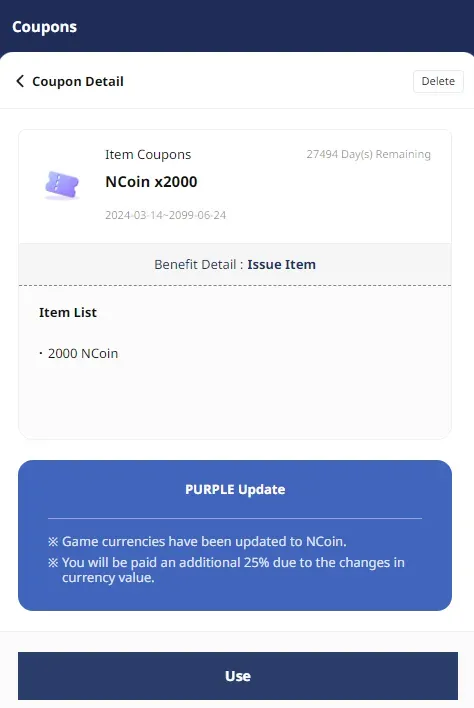This screenshot has height=708, width=474.
Task: Select the Coupon Detail heading
Action: point(78,82)
